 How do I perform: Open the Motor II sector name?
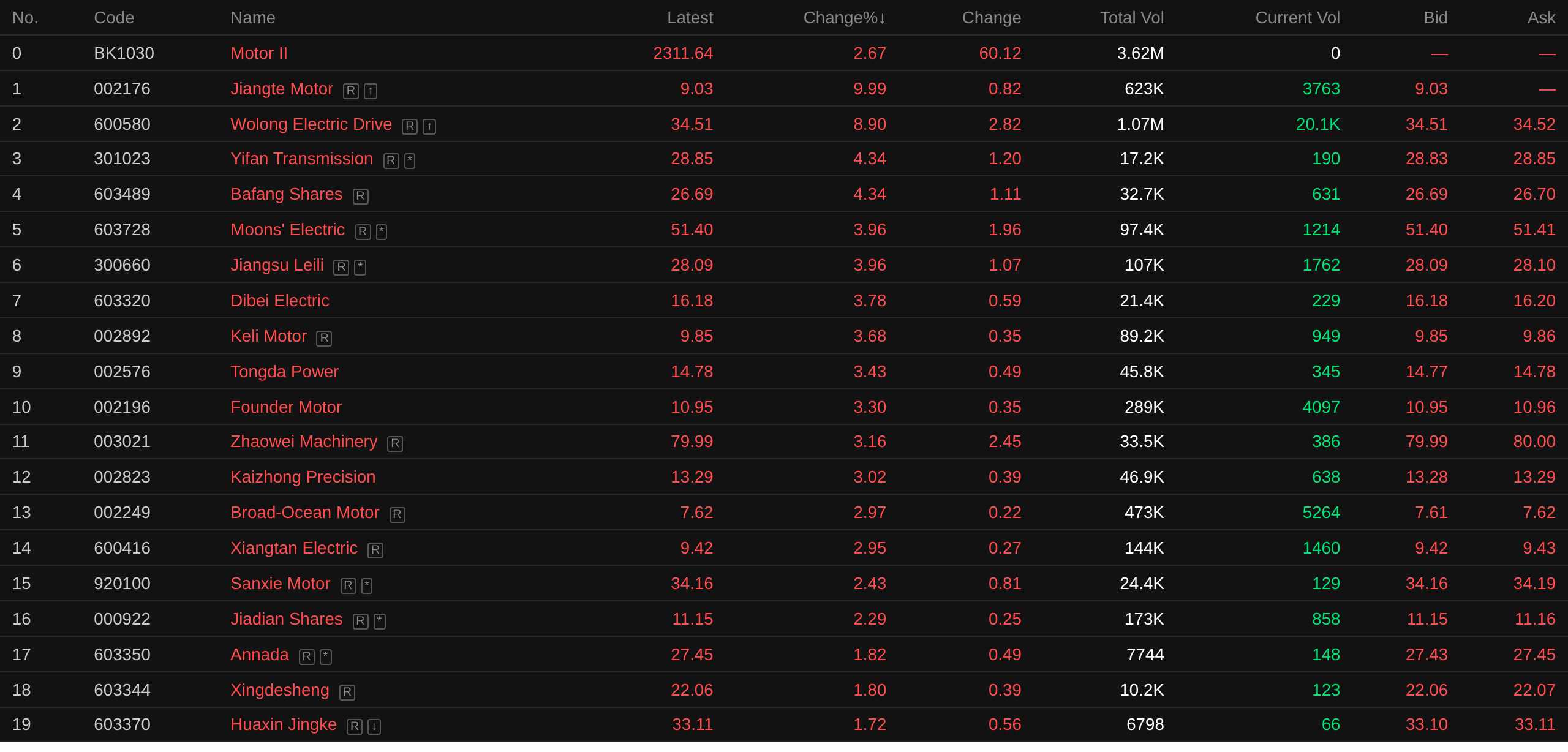259,53
